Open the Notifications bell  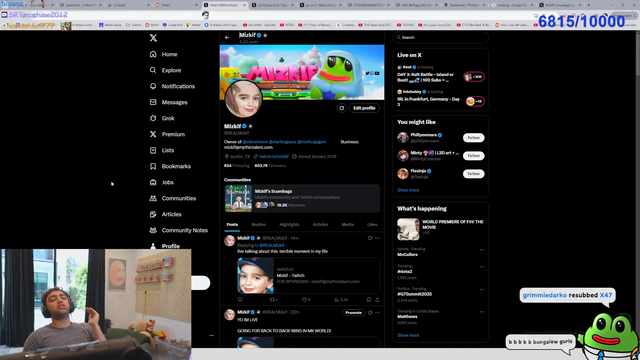point(153,86)
